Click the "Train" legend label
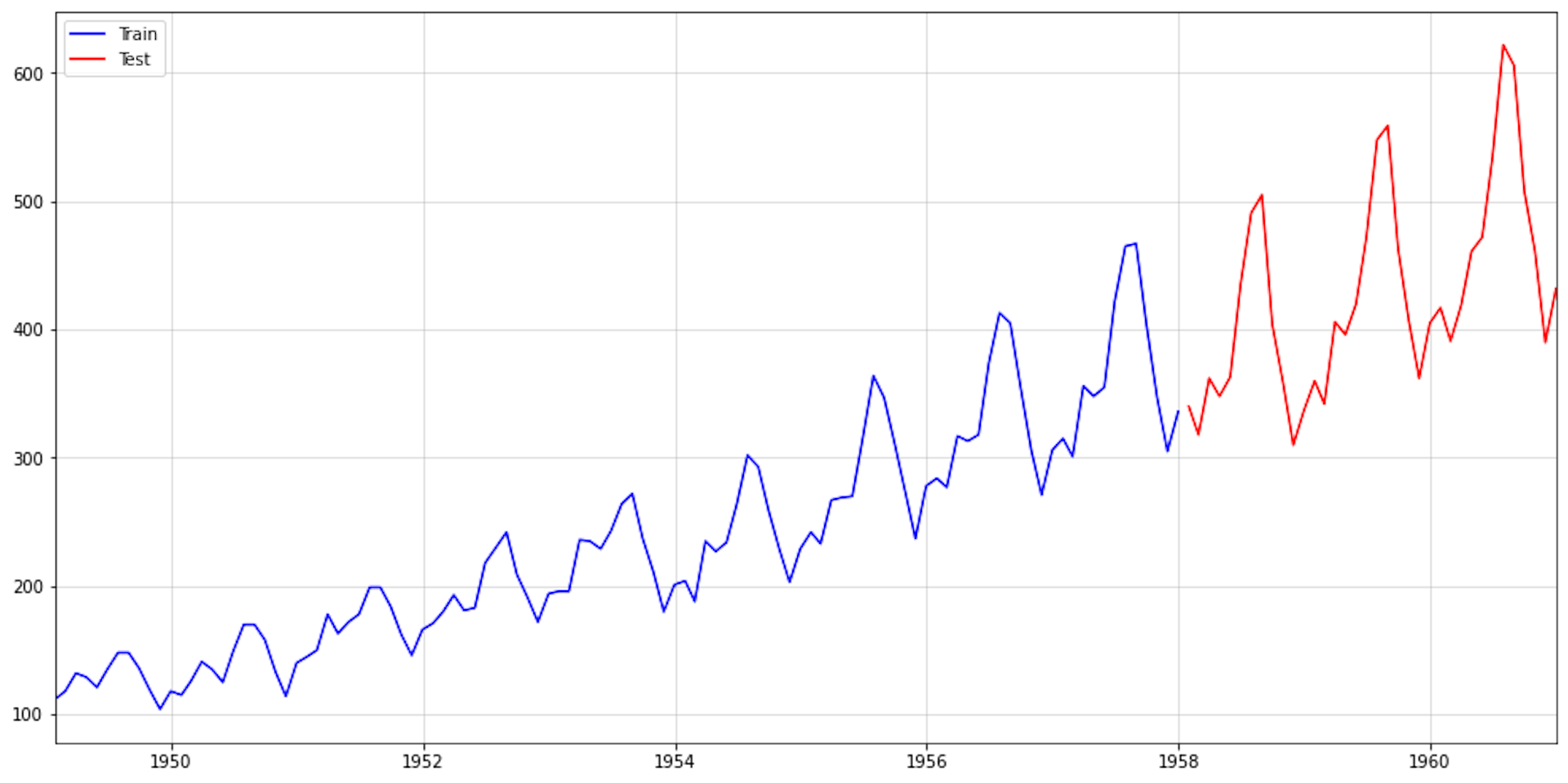The width and height of the screenshot is (1568, 783). coord(137,34)
